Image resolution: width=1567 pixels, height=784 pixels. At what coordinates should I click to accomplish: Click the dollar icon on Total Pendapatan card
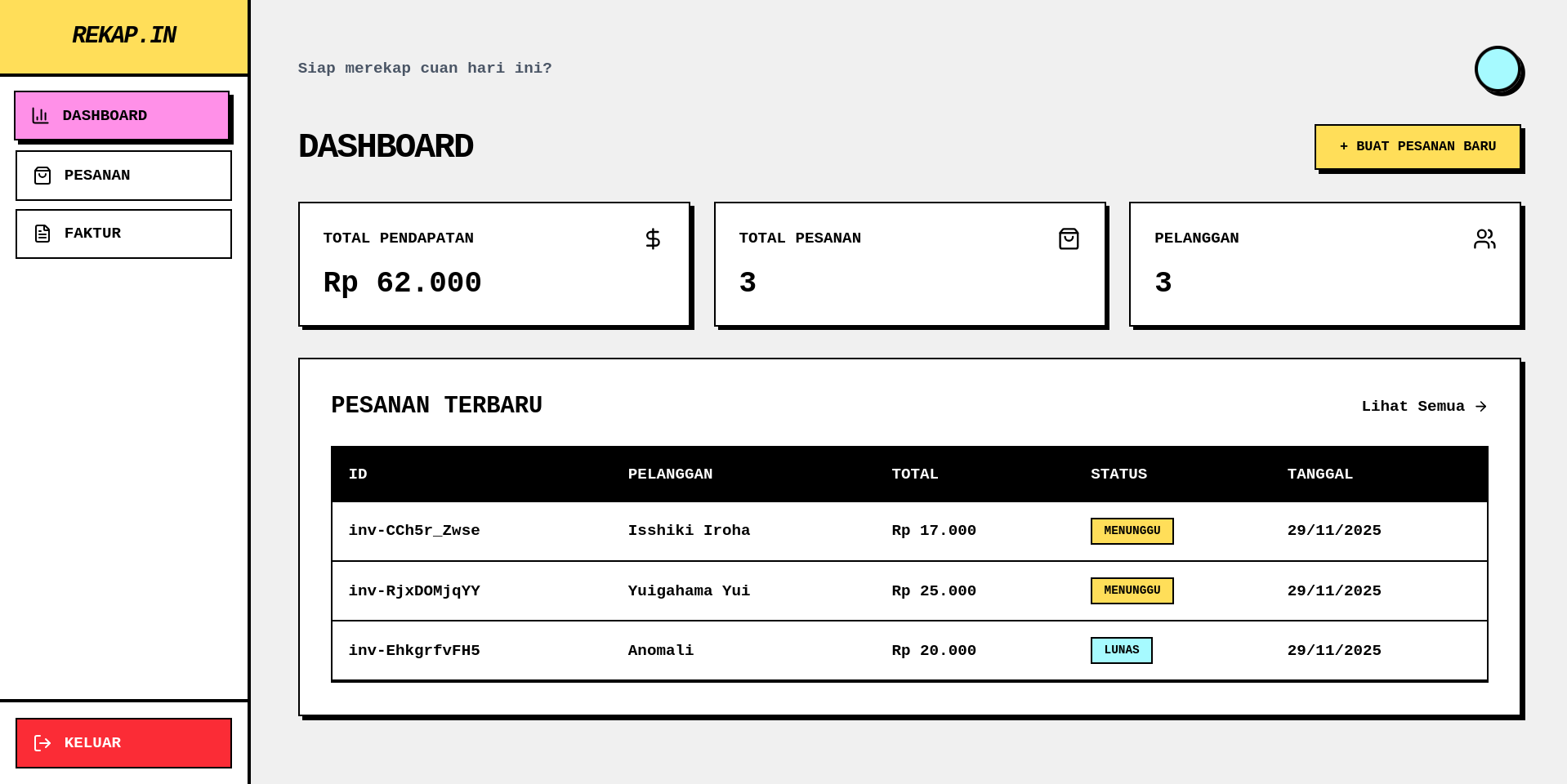pos(652,238)
